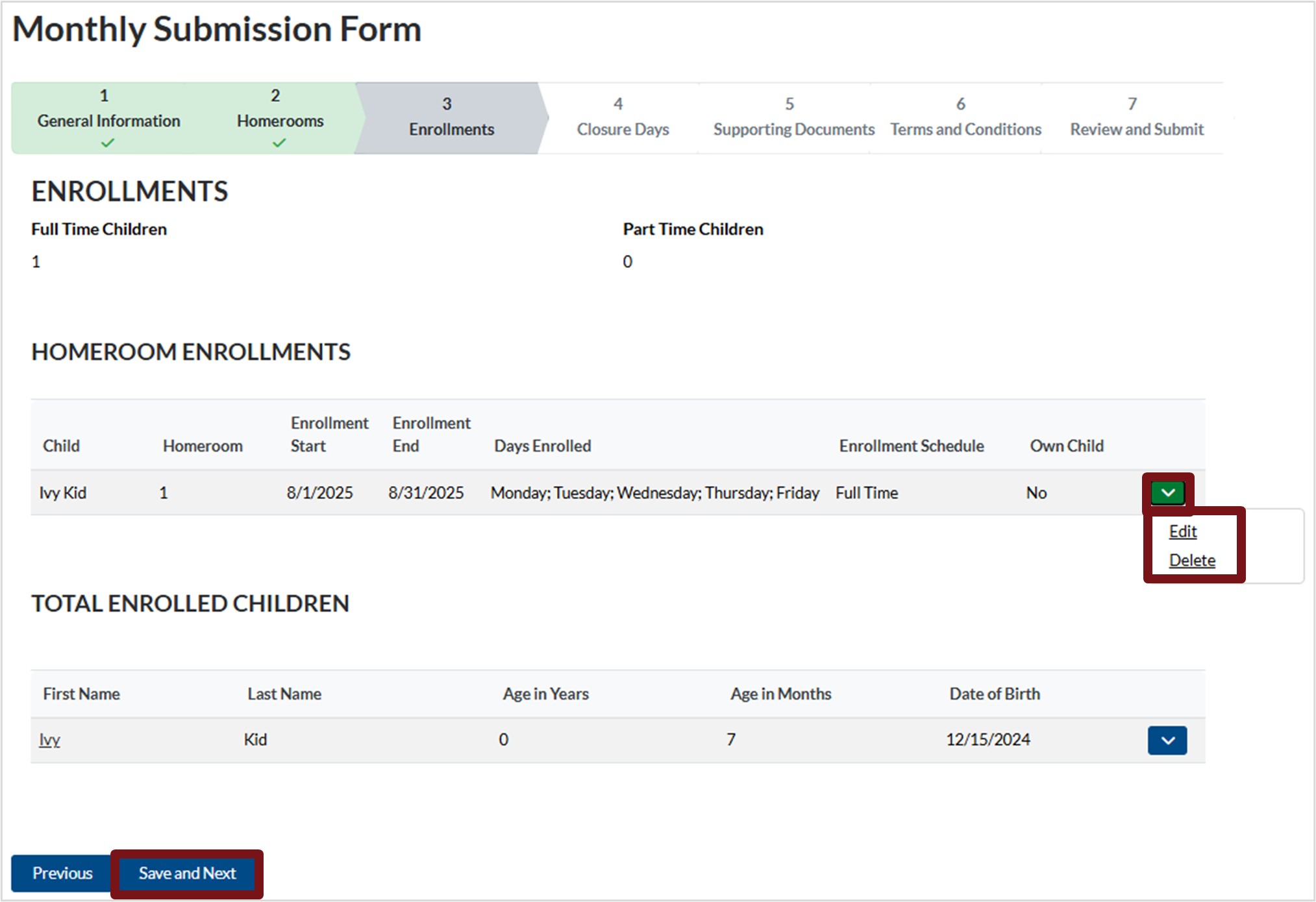Image resolution: width=1316 pixels, height=902 pixels.
Task: Sort by the Enrollment Schedule column header
Action: tap(912, 446)
